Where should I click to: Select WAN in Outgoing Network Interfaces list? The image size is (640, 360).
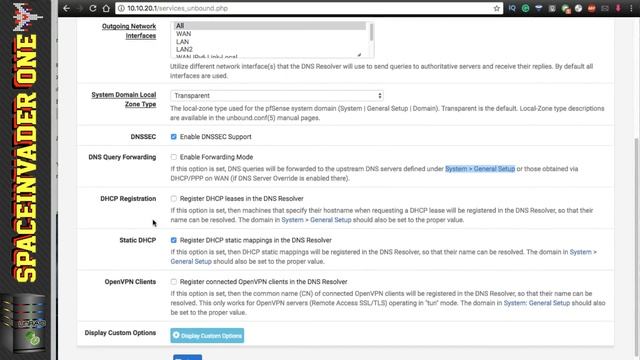click(269, 34)
